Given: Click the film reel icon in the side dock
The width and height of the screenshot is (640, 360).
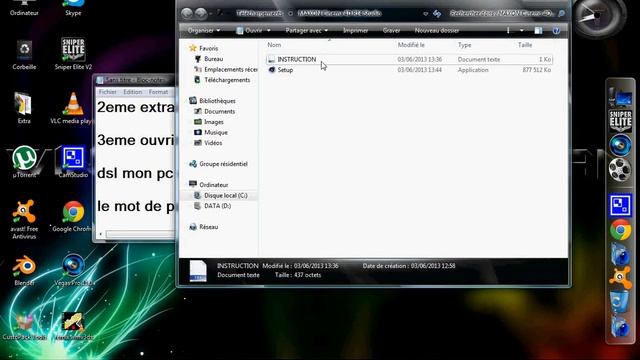Looking at the screenshot, I should click(x=620, y=169).
